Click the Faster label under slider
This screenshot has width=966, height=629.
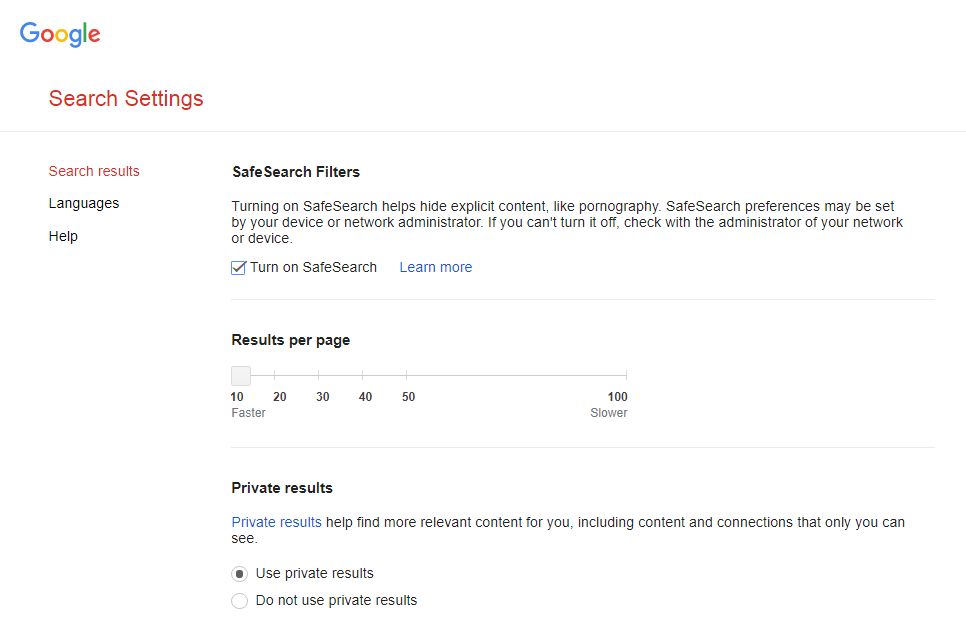click(248, 413)
